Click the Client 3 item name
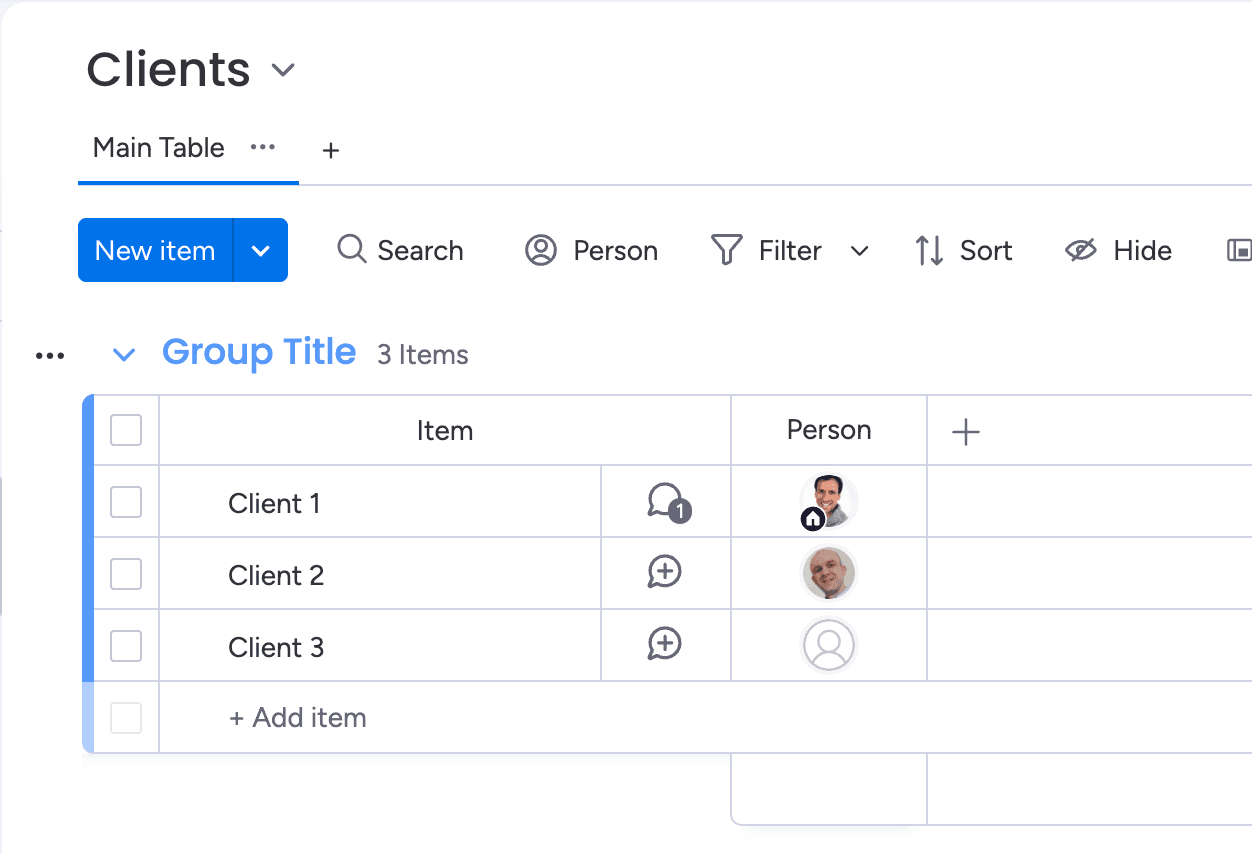 [276, 647]
